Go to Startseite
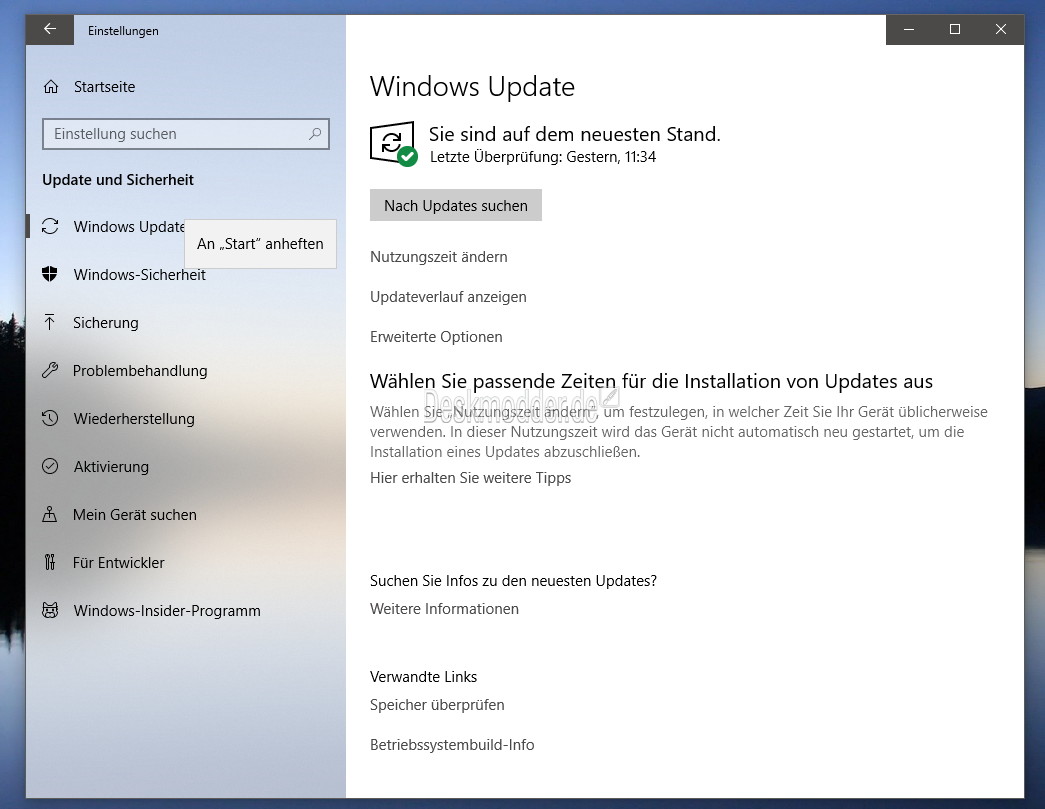The width and height of the screenshot is (1045, 809). pos(105,87)
